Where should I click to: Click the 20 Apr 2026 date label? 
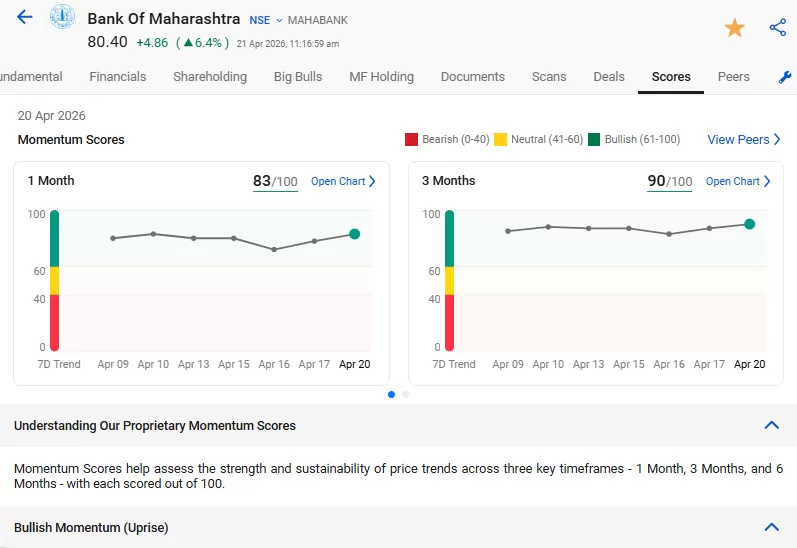point(51,116)
